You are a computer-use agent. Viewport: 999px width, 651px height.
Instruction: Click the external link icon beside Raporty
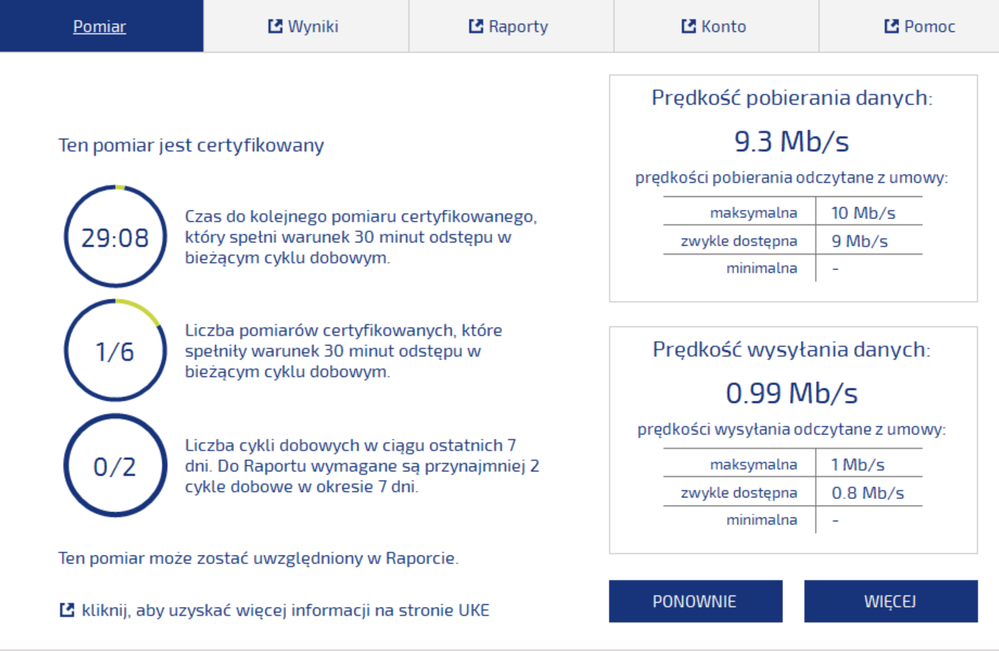[476, 26]
